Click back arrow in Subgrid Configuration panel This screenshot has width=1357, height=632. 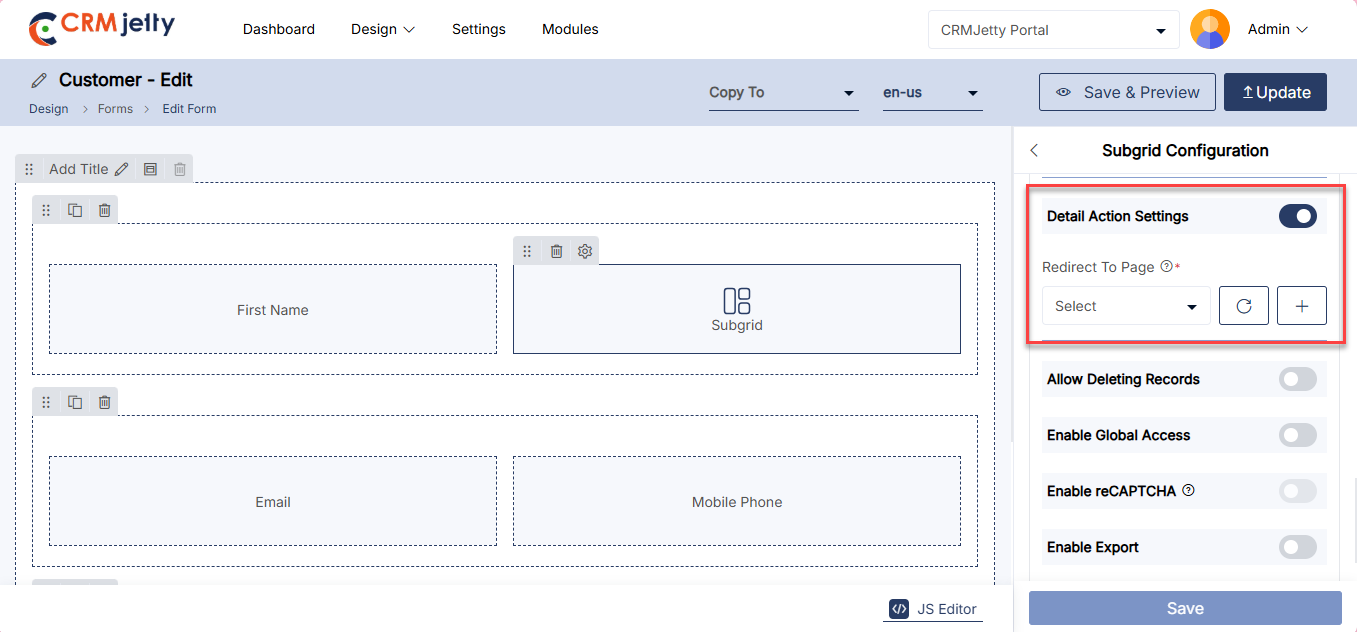pyautogui.click(x=1034, y=151)
